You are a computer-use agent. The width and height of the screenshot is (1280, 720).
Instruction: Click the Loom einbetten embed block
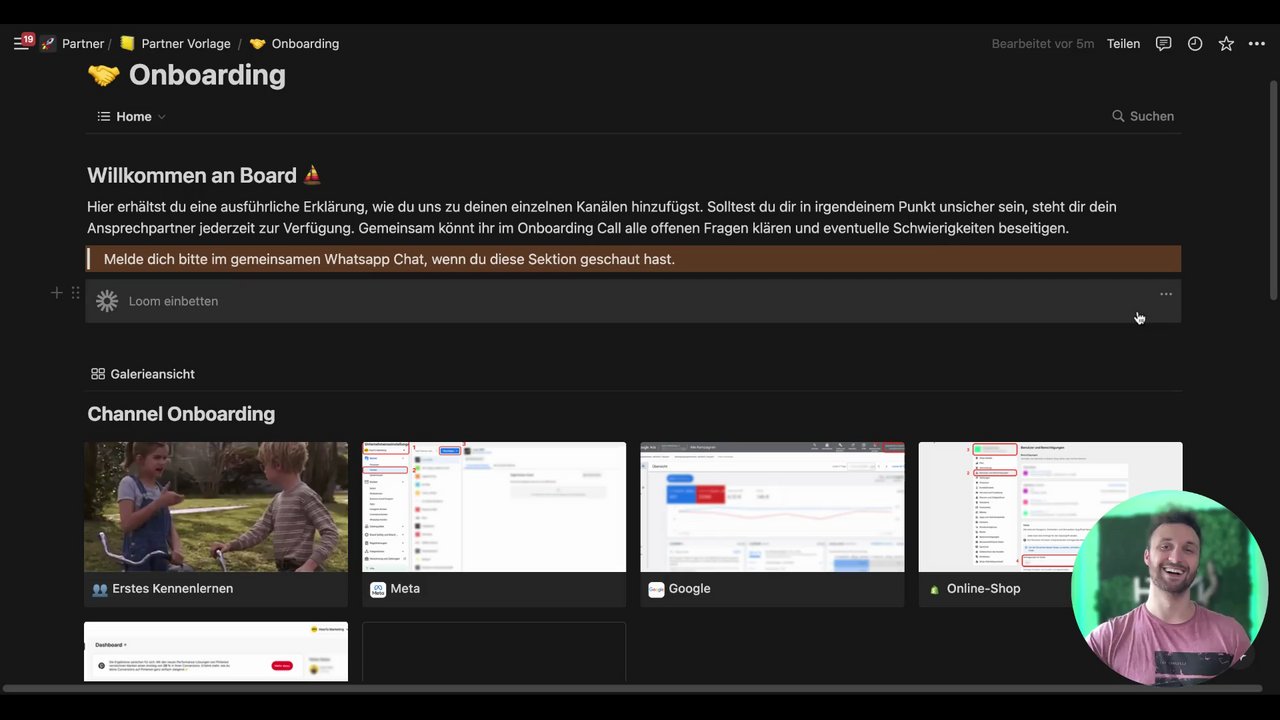[633, 301]
